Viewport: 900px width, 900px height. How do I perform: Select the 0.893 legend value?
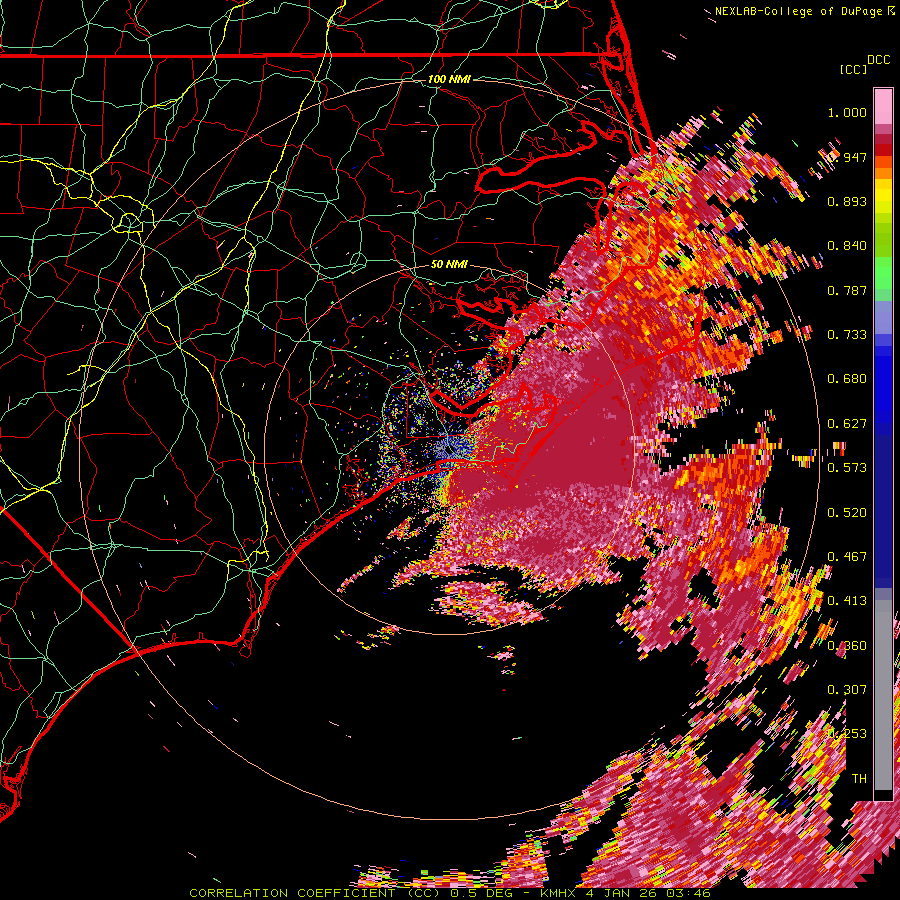tap(847, 201)
